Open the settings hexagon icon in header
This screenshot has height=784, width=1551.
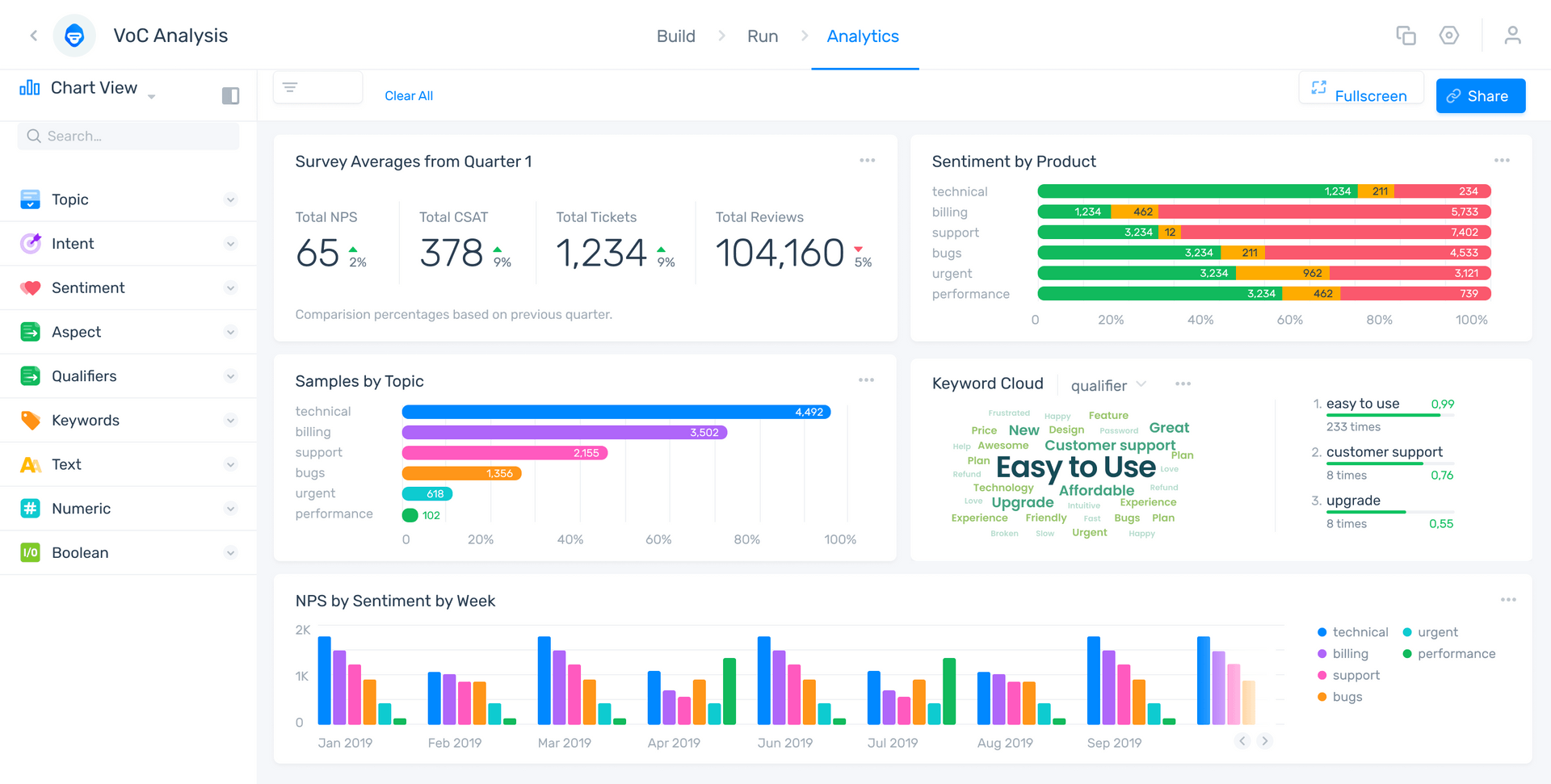tap(1448, 36)
